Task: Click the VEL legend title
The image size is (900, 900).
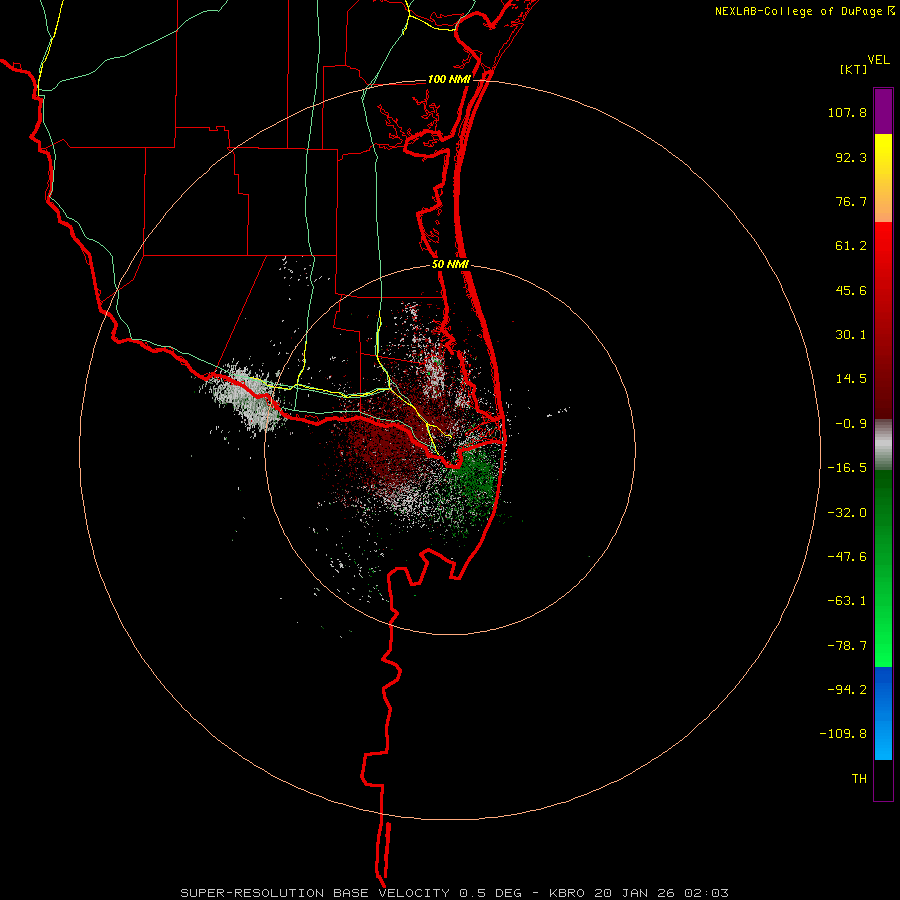Action: [x=878, y=60]
